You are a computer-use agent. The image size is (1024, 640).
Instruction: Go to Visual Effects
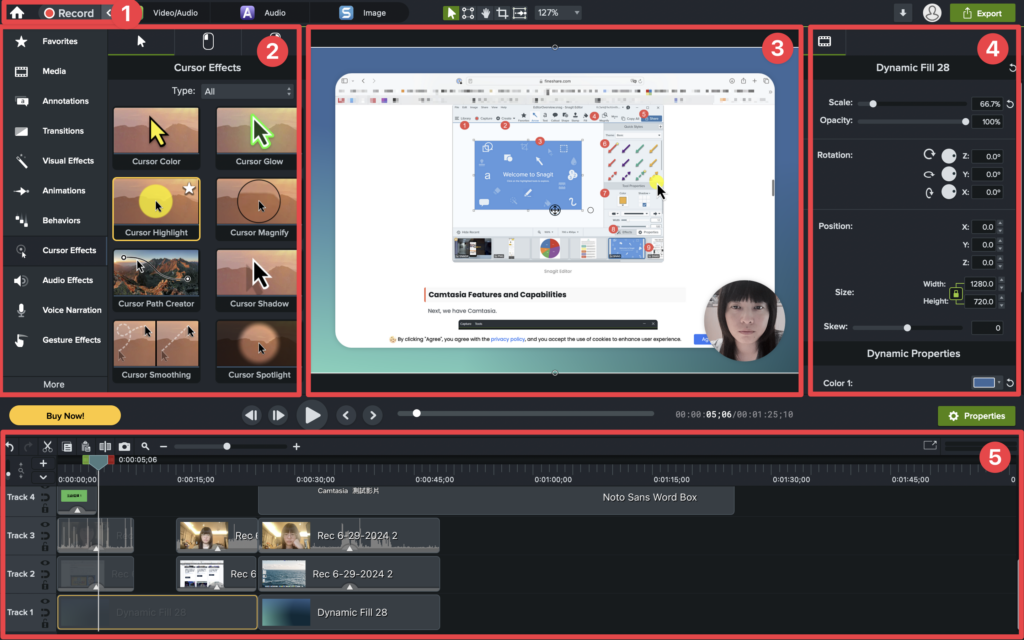pyautogui.click(x=55, y=161)
